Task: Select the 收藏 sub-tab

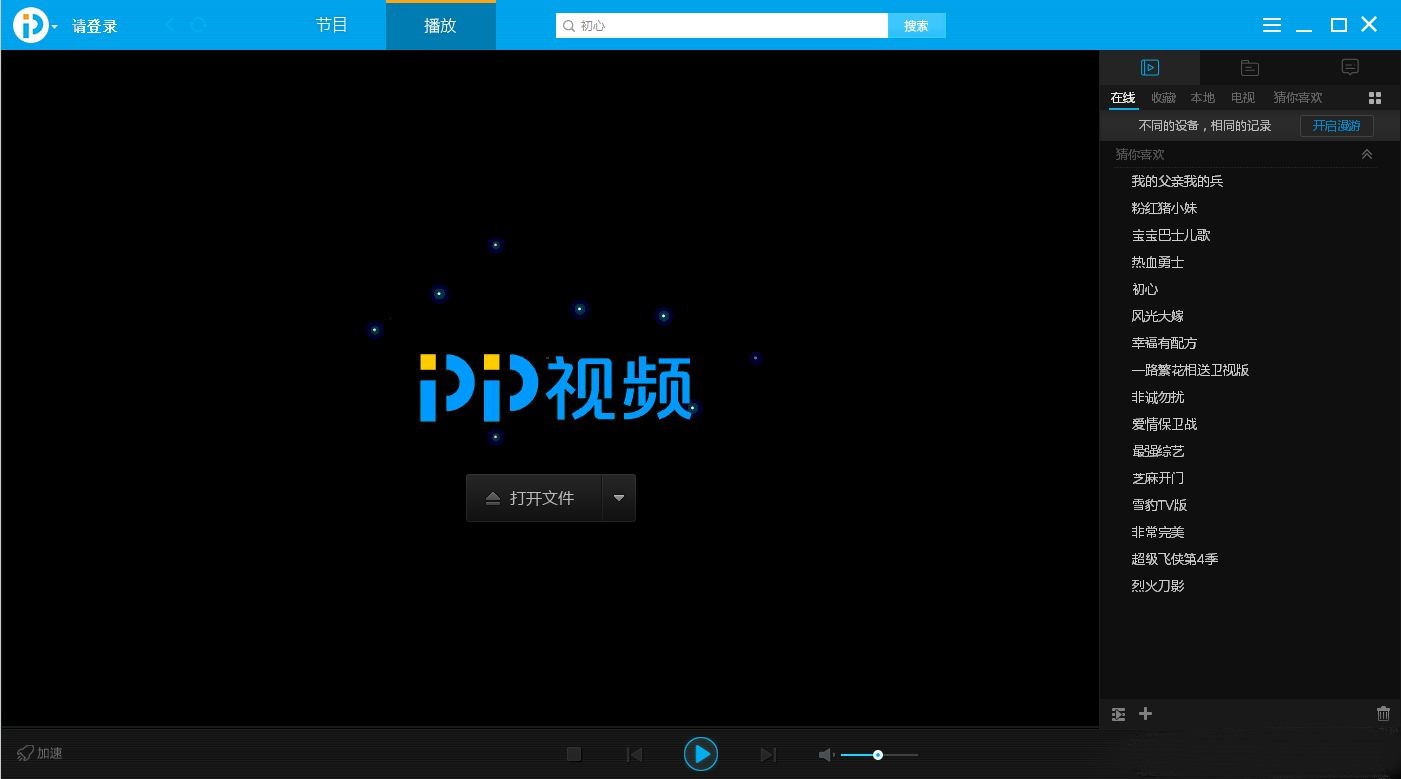Action: tap(1163, 98)
